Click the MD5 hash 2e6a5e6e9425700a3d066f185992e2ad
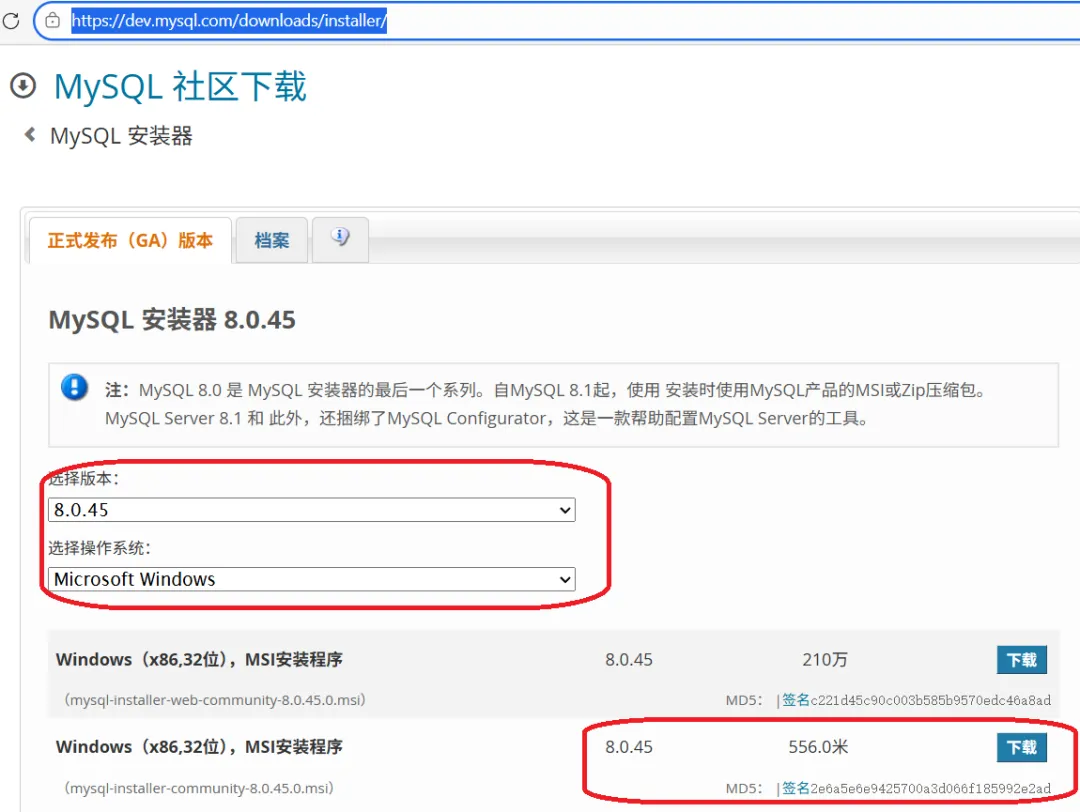Screen dimensions: 1080x812 (931, 789)
